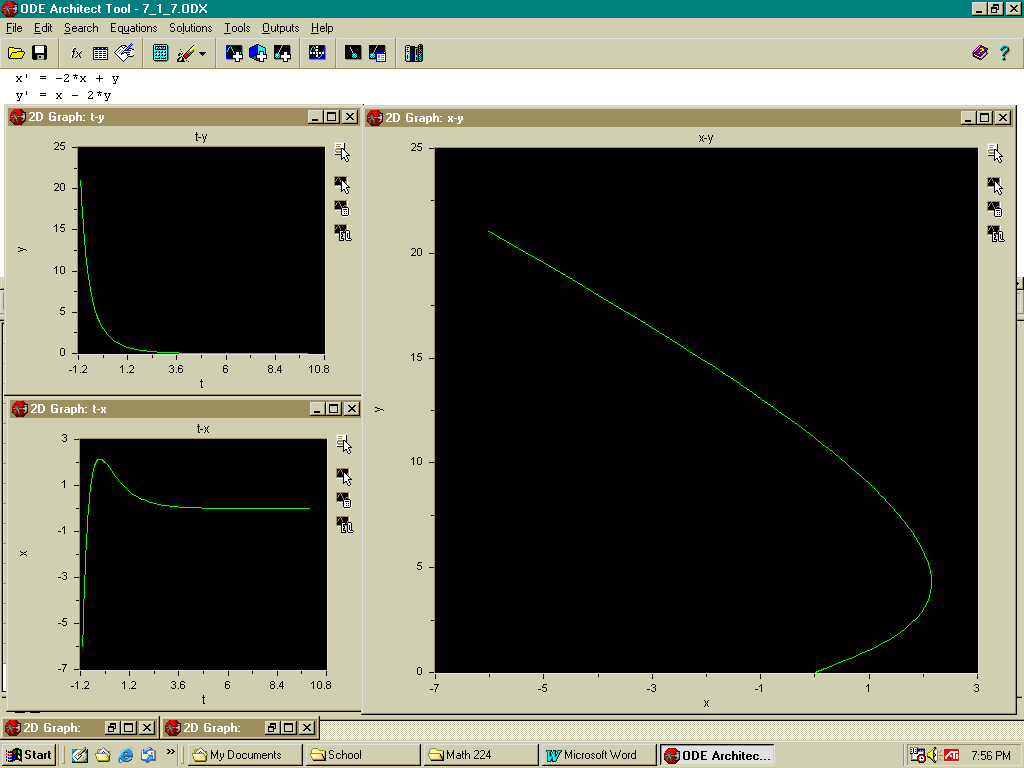
Task: Select the '2D Graph: t-y' title bar
Action: coord(184,117)
